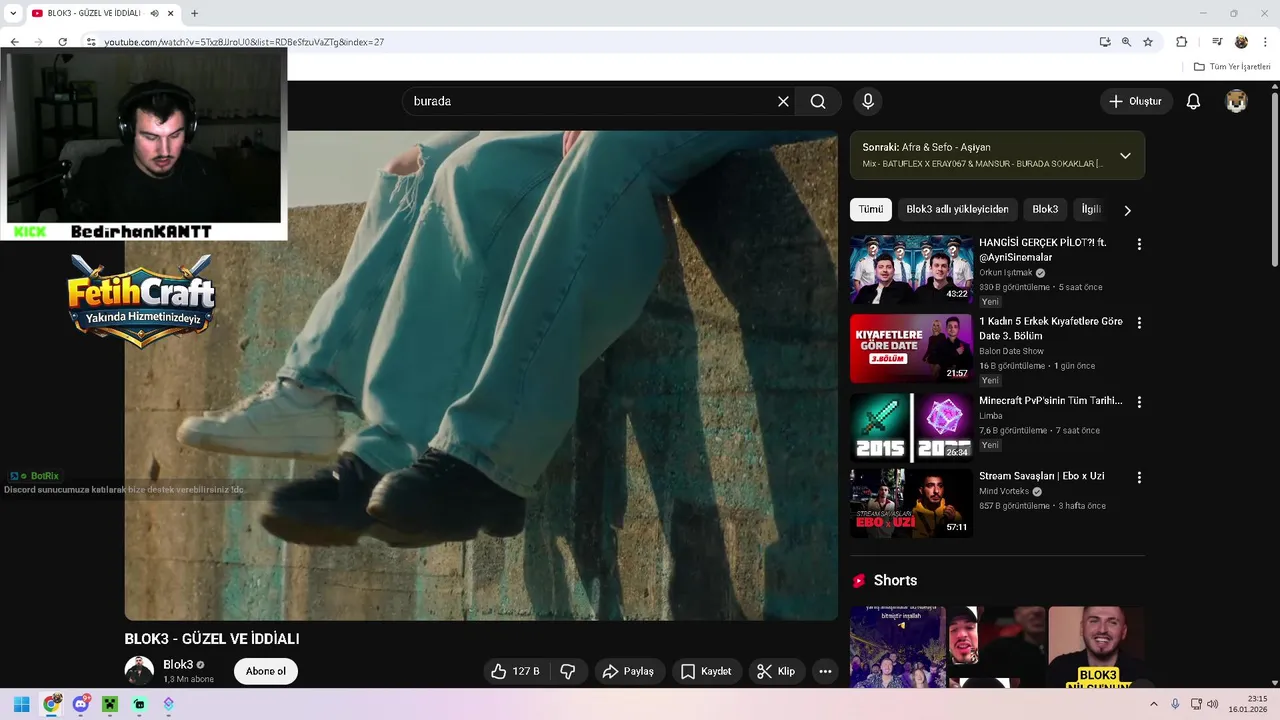Open options menu for 'HANGİSİ GERÇEK PİLOT' video

tap(1139, 244)
